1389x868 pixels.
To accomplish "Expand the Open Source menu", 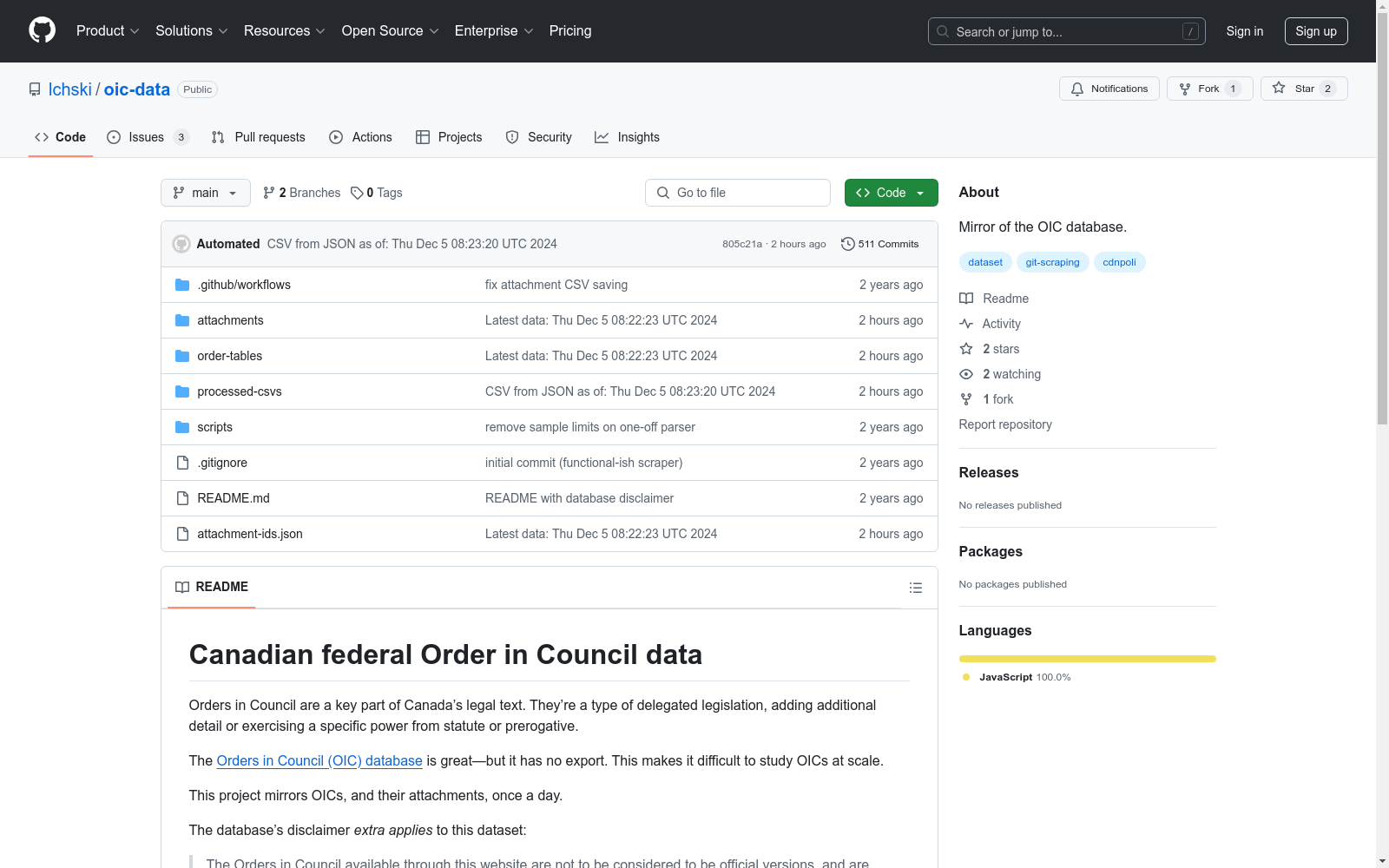I will [x=391, y=30].
